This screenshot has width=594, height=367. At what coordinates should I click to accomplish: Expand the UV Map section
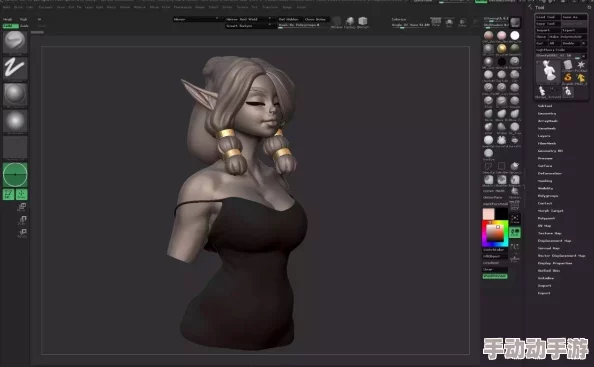(544, 226)
